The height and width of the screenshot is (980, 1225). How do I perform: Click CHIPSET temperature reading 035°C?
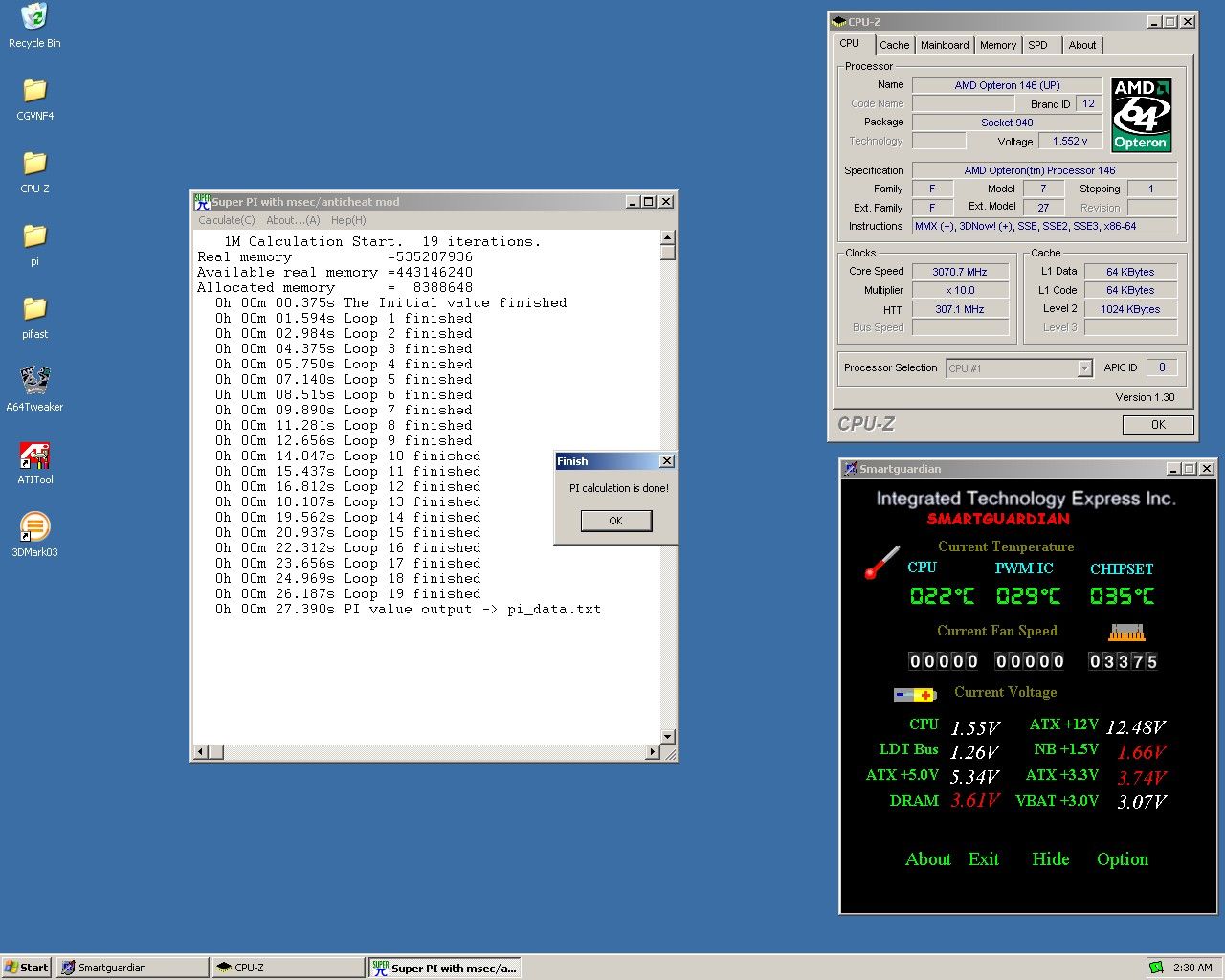[1122, 596]
